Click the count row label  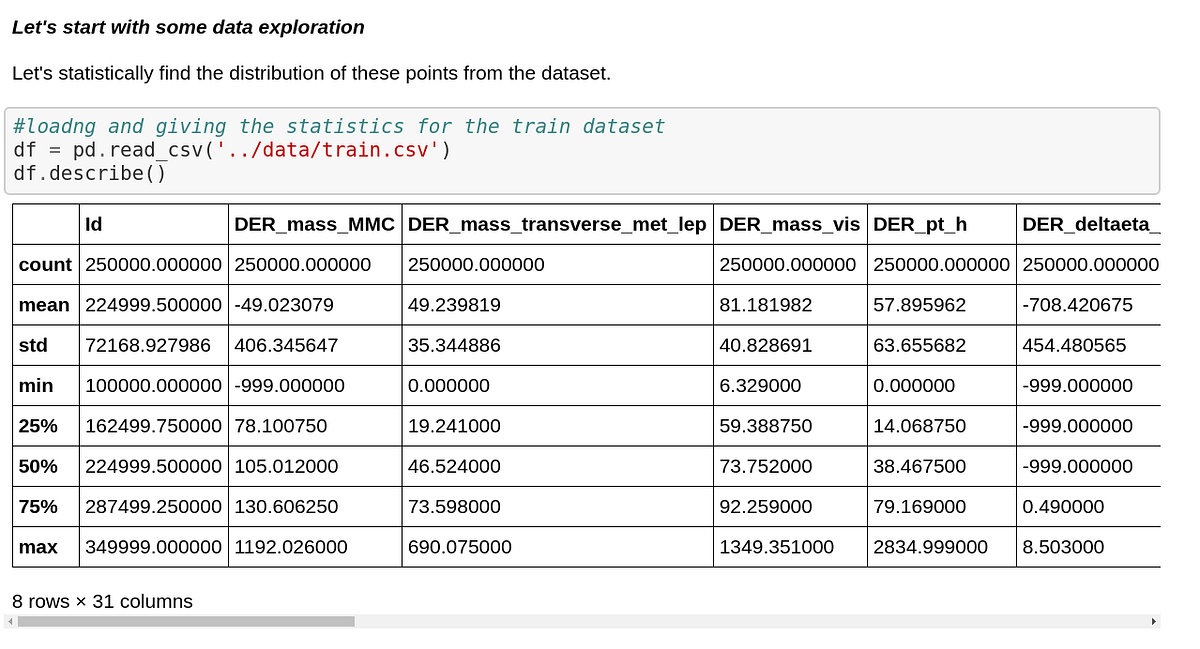44,264
